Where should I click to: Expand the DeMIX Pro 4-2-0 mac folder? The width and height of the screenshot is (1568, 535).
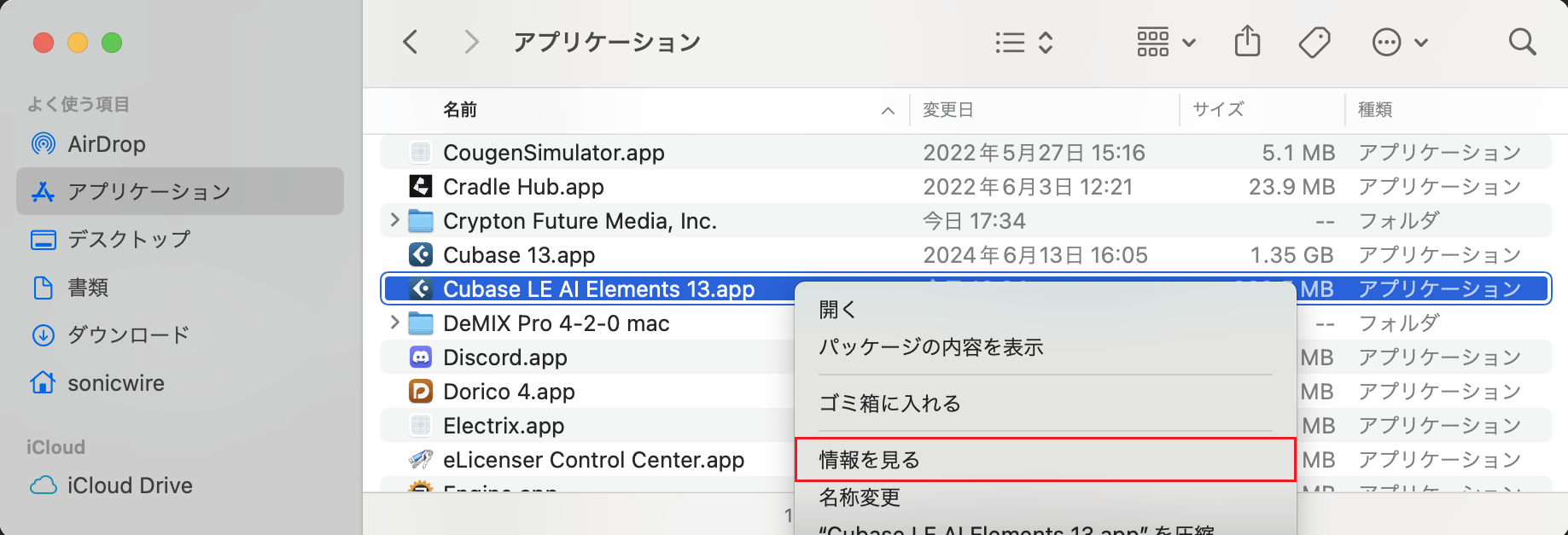click(x=394, y=323)
